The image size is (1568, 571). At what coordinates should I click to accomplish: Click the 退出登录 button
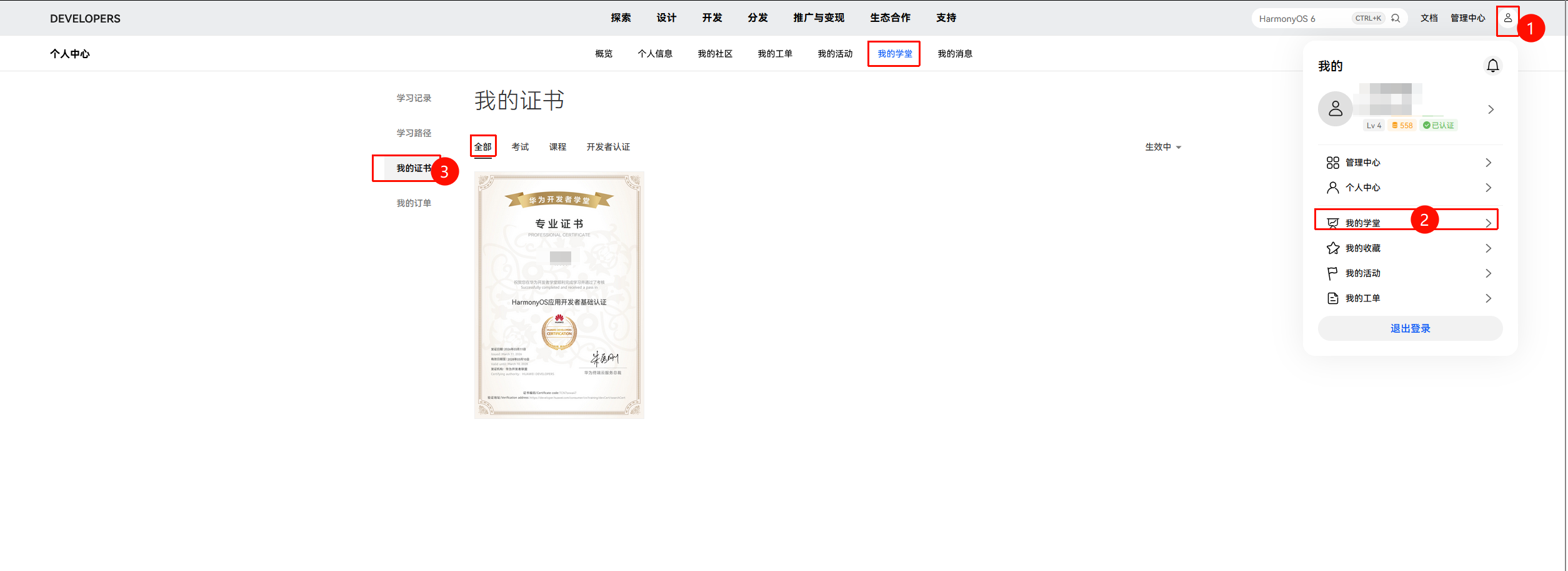coord(1410,328)
